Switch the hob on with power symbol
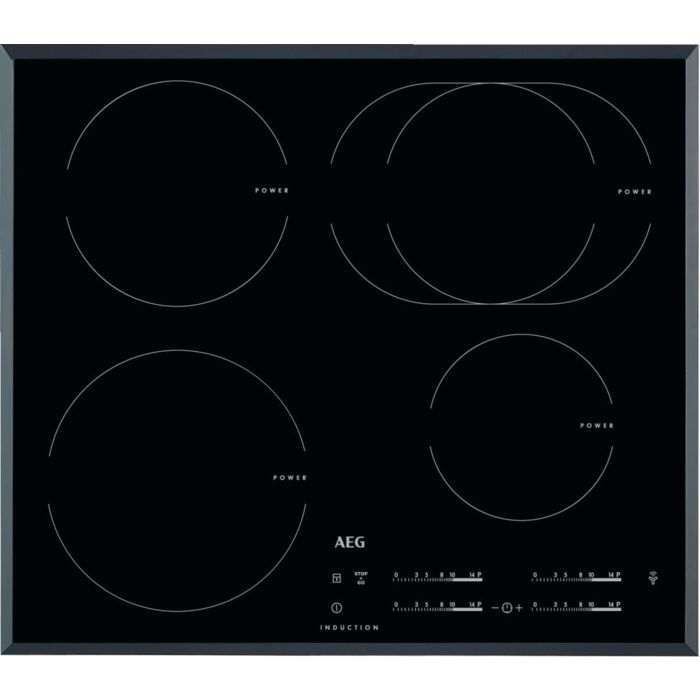Screen dimensions: 700x700 click(x=337, y=608)
